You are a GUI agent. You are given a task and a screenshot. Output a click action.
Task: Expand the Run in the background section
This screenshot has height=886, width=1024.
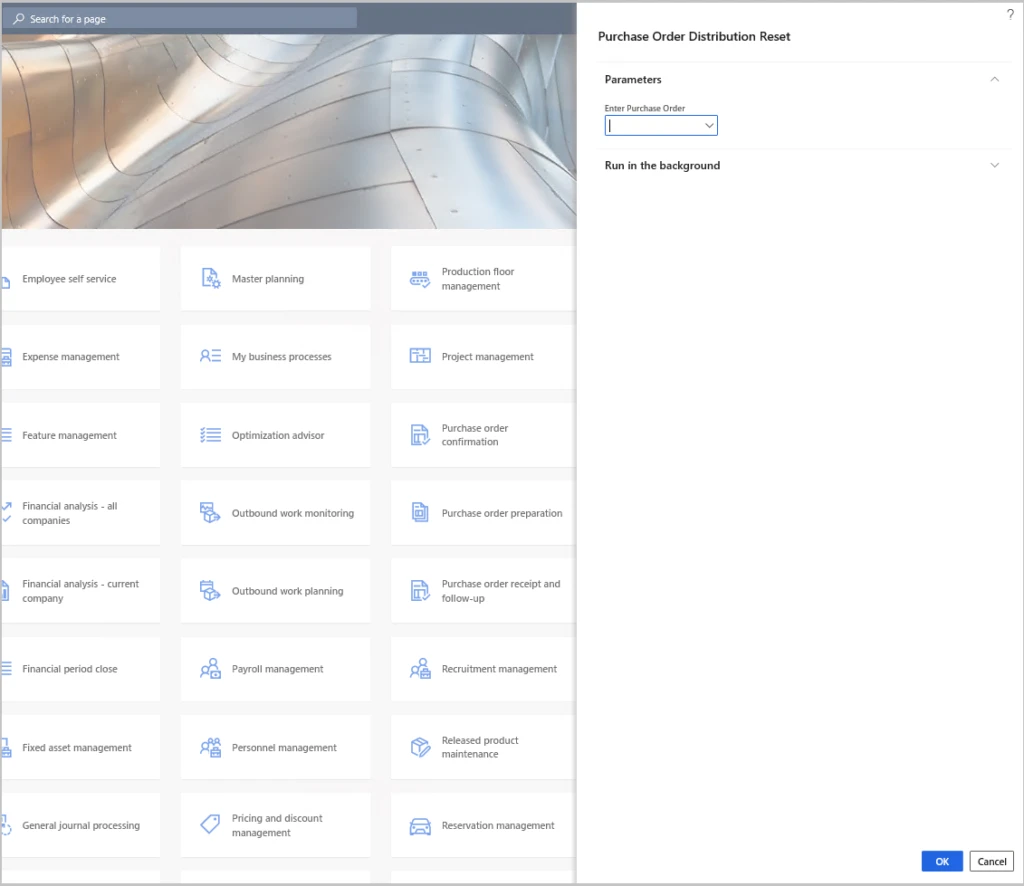[995, 165]
